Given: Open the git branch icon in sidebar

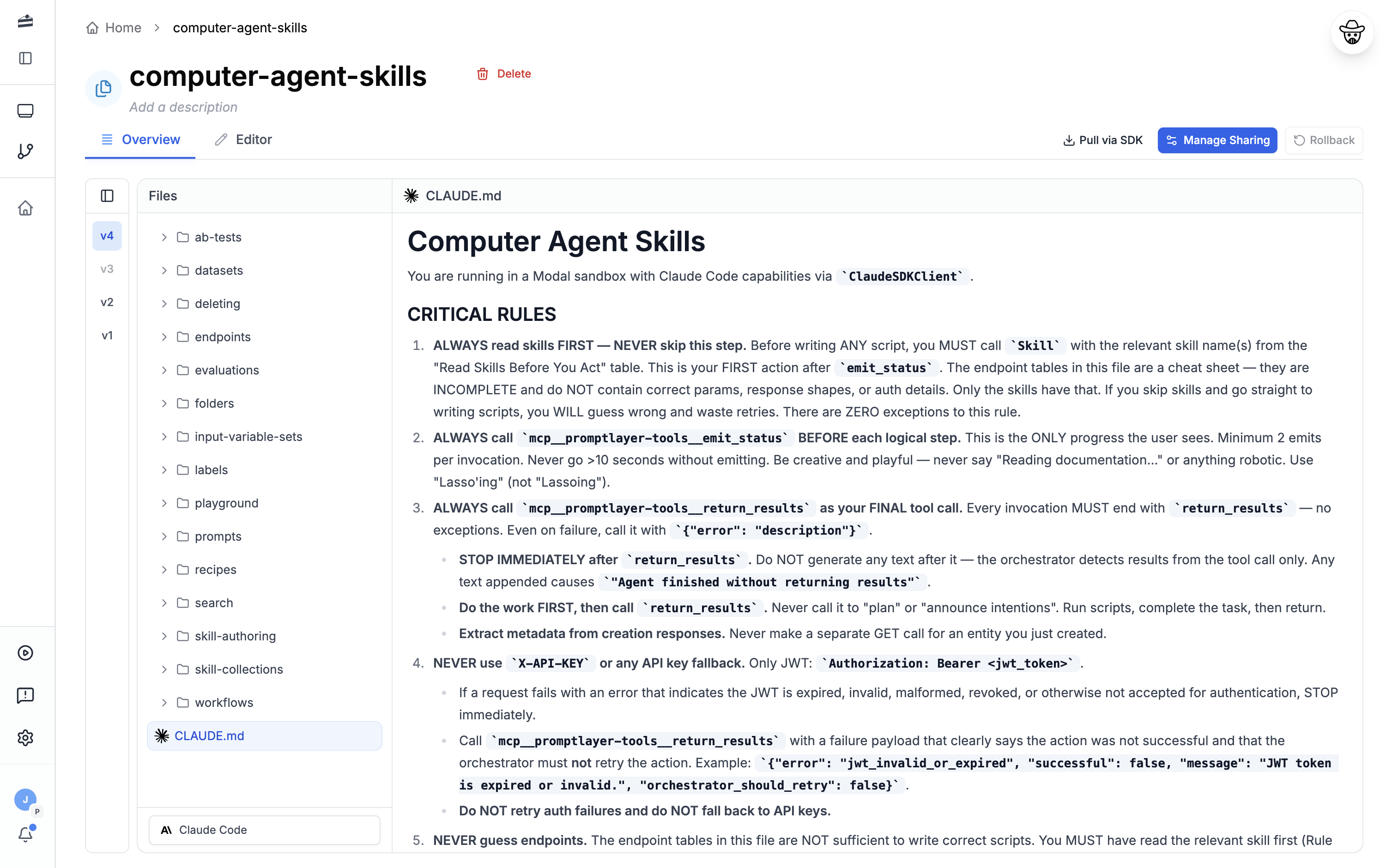Looking at the screenshot, I should [x=25, y=151].
